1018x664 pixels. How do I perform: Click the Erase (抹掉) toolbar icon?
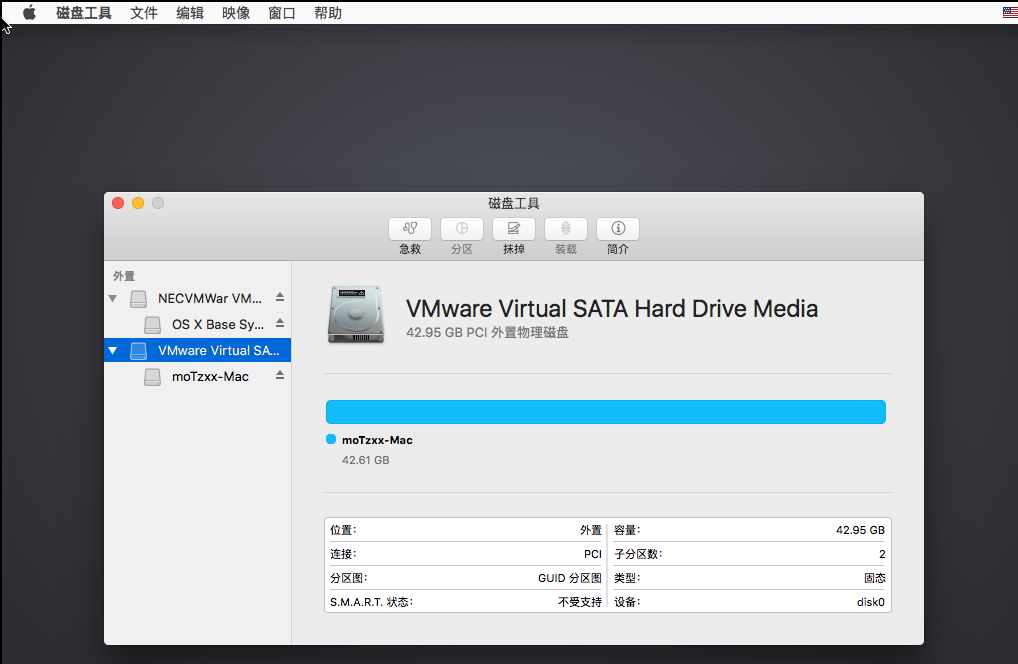point(514,228)
